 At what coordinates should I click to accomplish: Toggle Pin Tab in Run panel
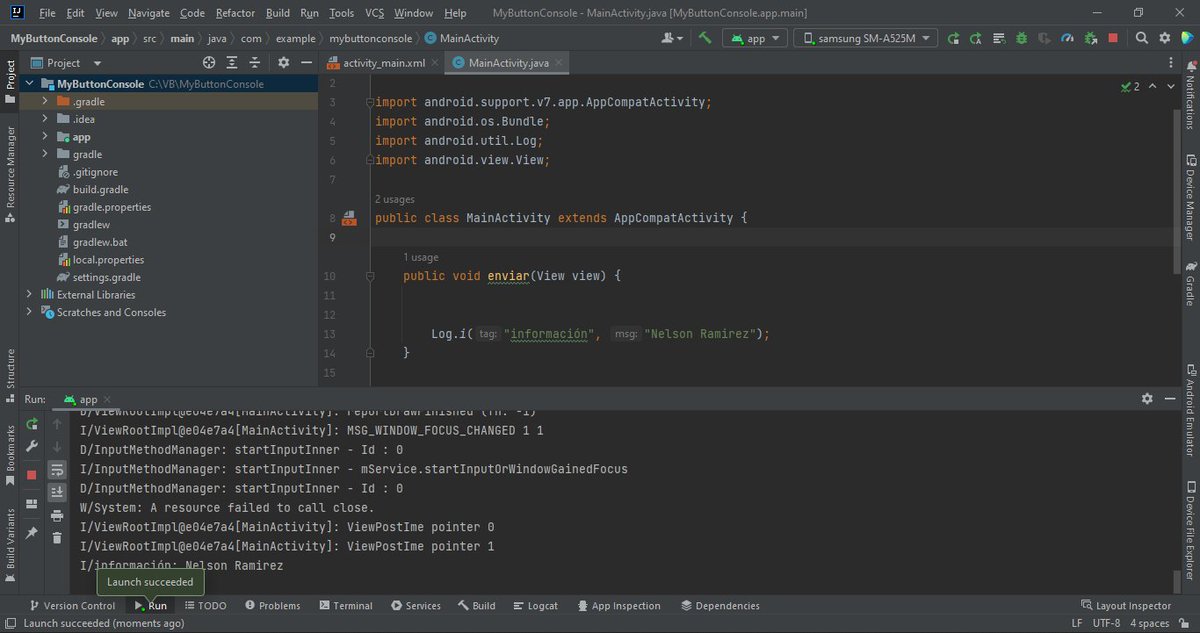point(32,534)
